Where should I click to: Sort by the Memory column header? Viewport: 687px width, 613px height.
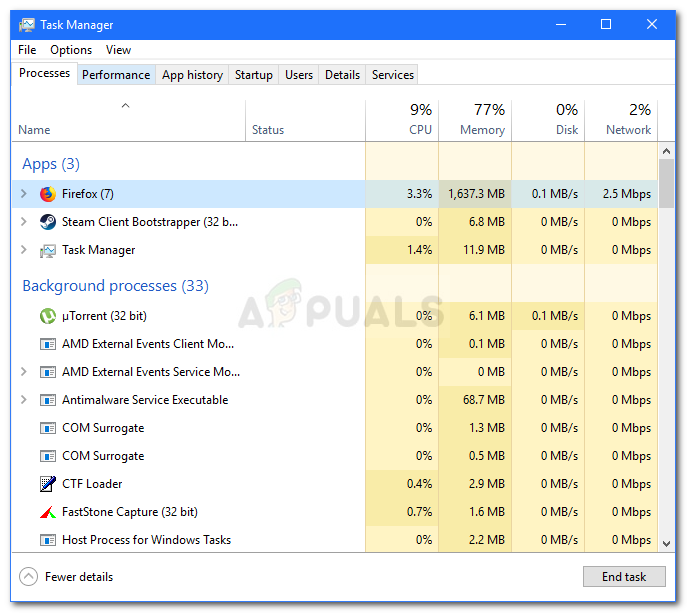[x=475, y=120]
